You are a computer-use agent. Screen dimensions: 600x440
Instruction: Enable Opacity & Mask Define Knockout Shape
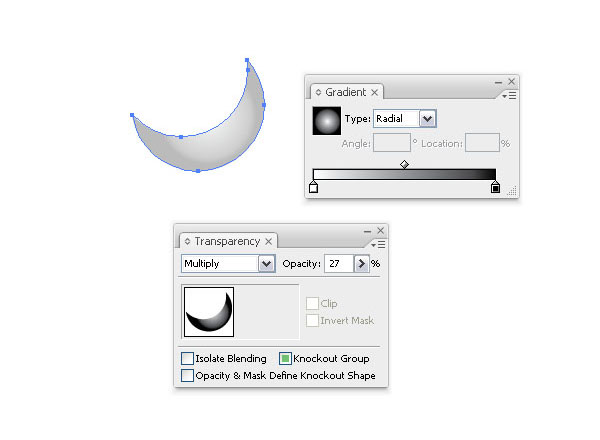[x=187, y=375]
